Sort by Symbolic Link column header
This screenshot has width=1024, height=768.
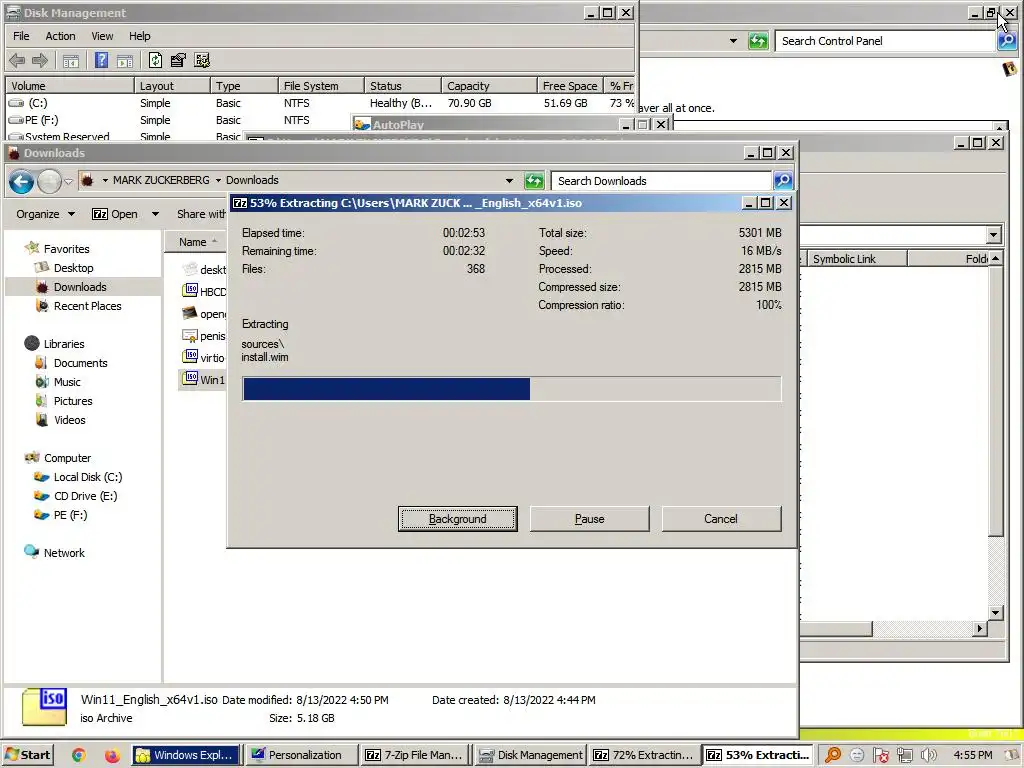(857, 259)
